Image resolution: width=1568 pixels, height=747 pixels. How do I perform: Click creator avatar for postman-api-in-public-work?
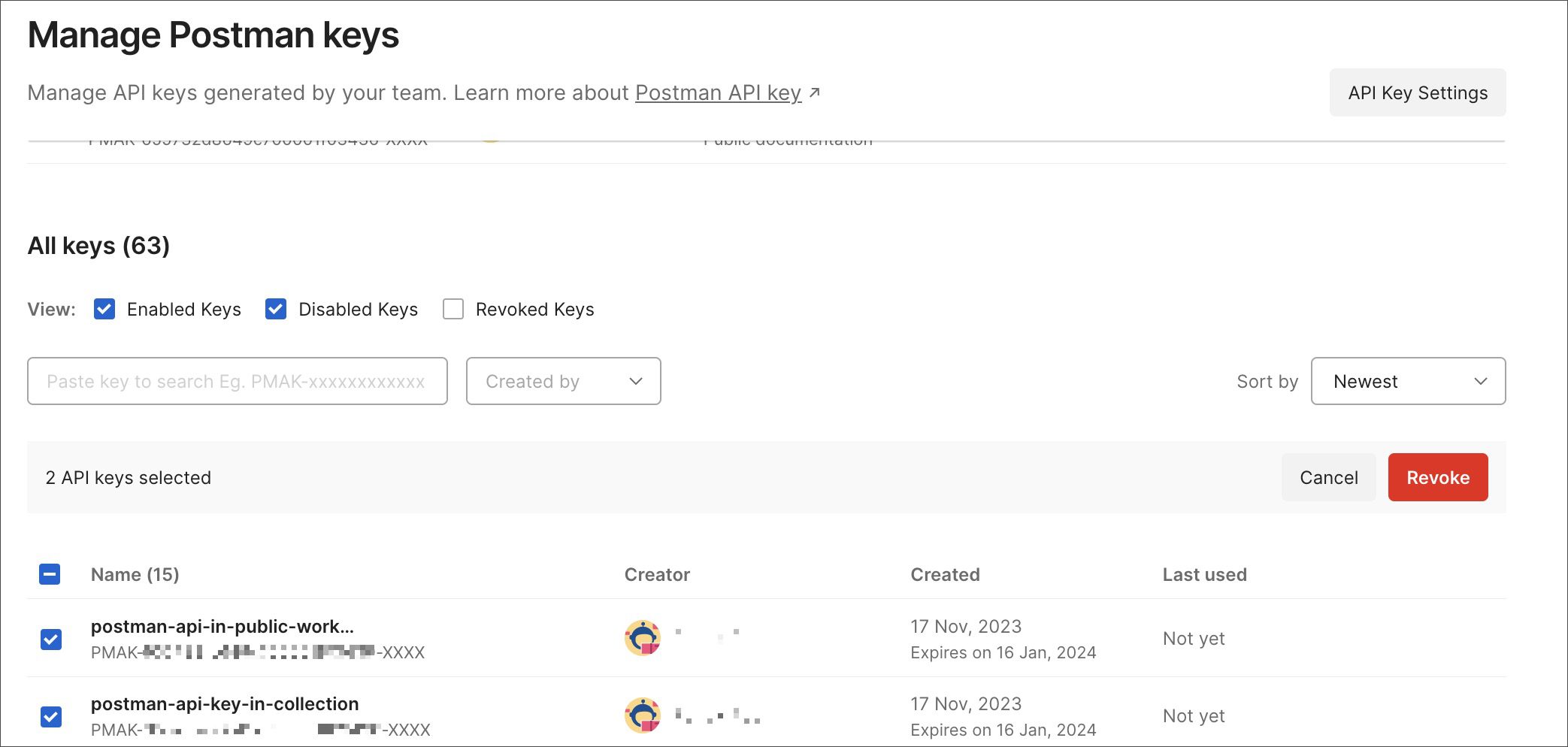pyautogui.click(x=643, y=638)
